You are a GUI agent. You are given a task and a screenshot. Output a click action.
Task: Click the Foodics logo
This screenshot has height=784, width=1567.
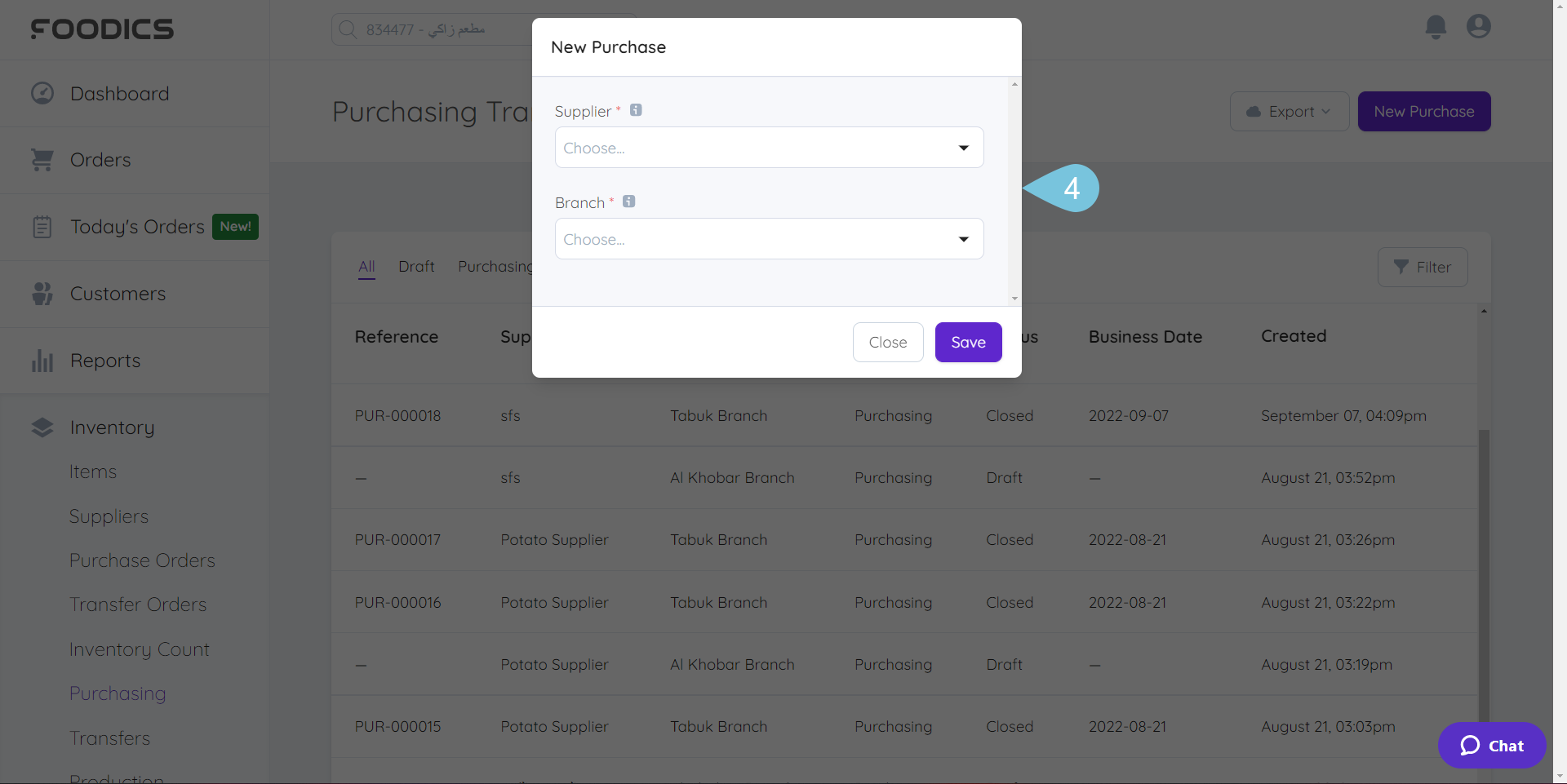click(x=102, y=29)
